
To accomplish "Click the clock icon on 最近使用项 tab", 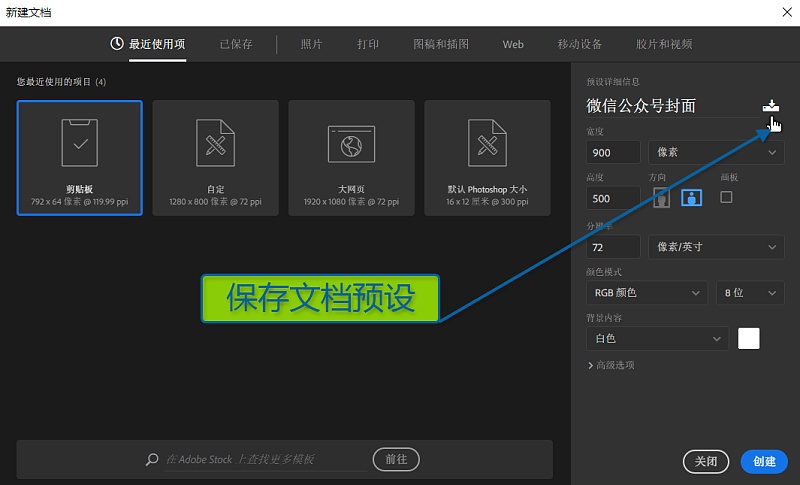I will point(117,44).
